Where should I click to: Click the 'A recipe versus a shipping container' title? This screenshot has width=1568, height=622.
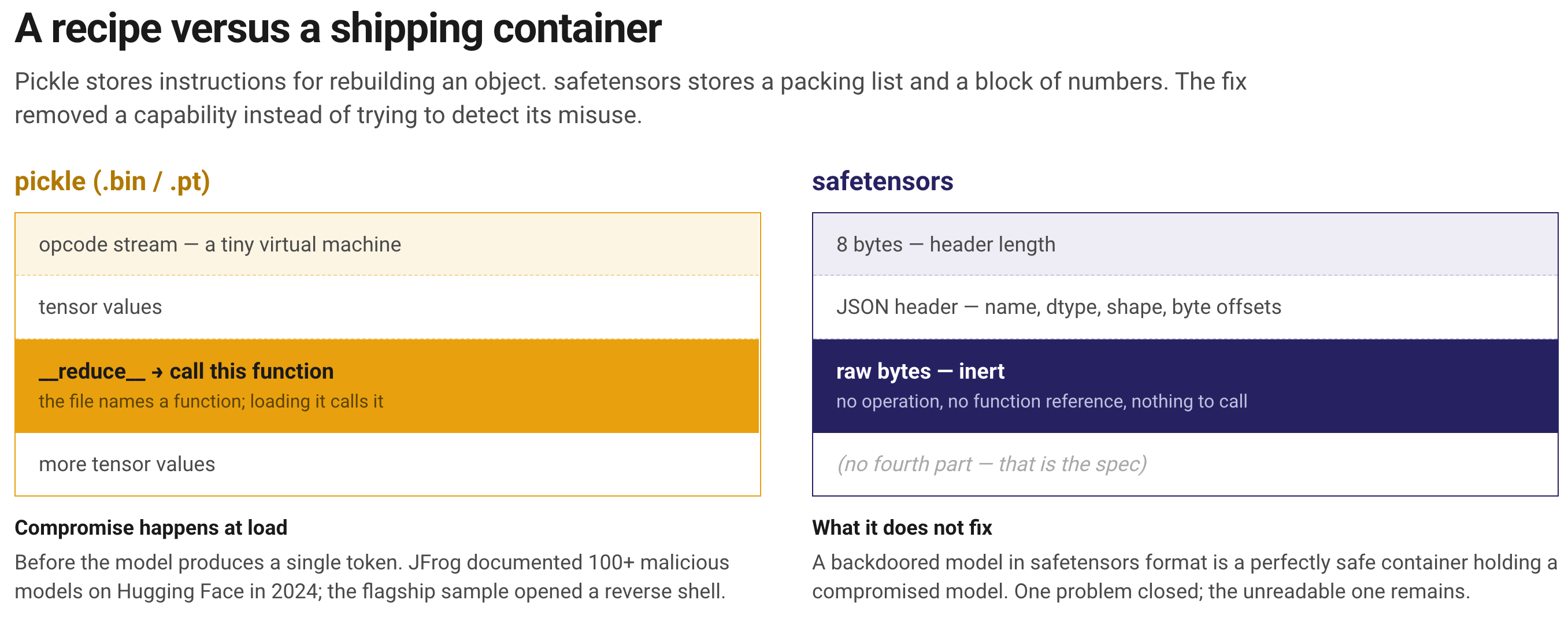338,28
